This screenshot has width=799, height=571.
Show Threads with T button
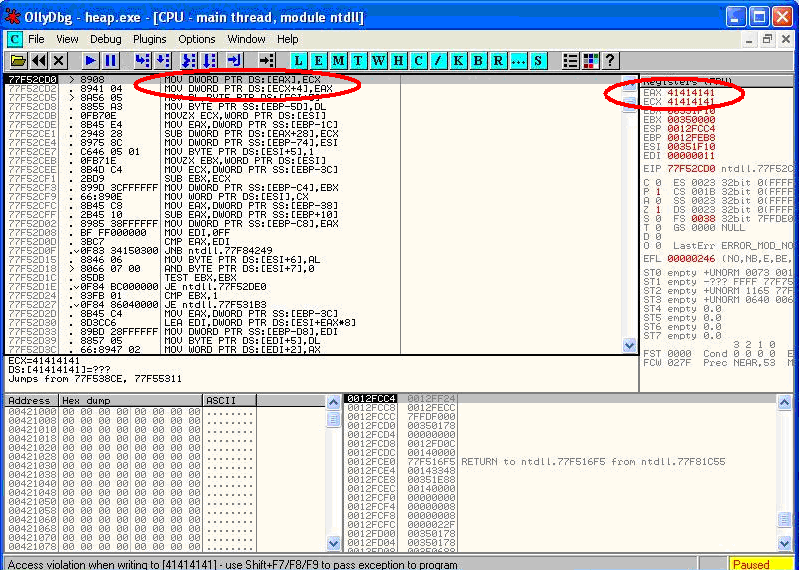[358, 61]
